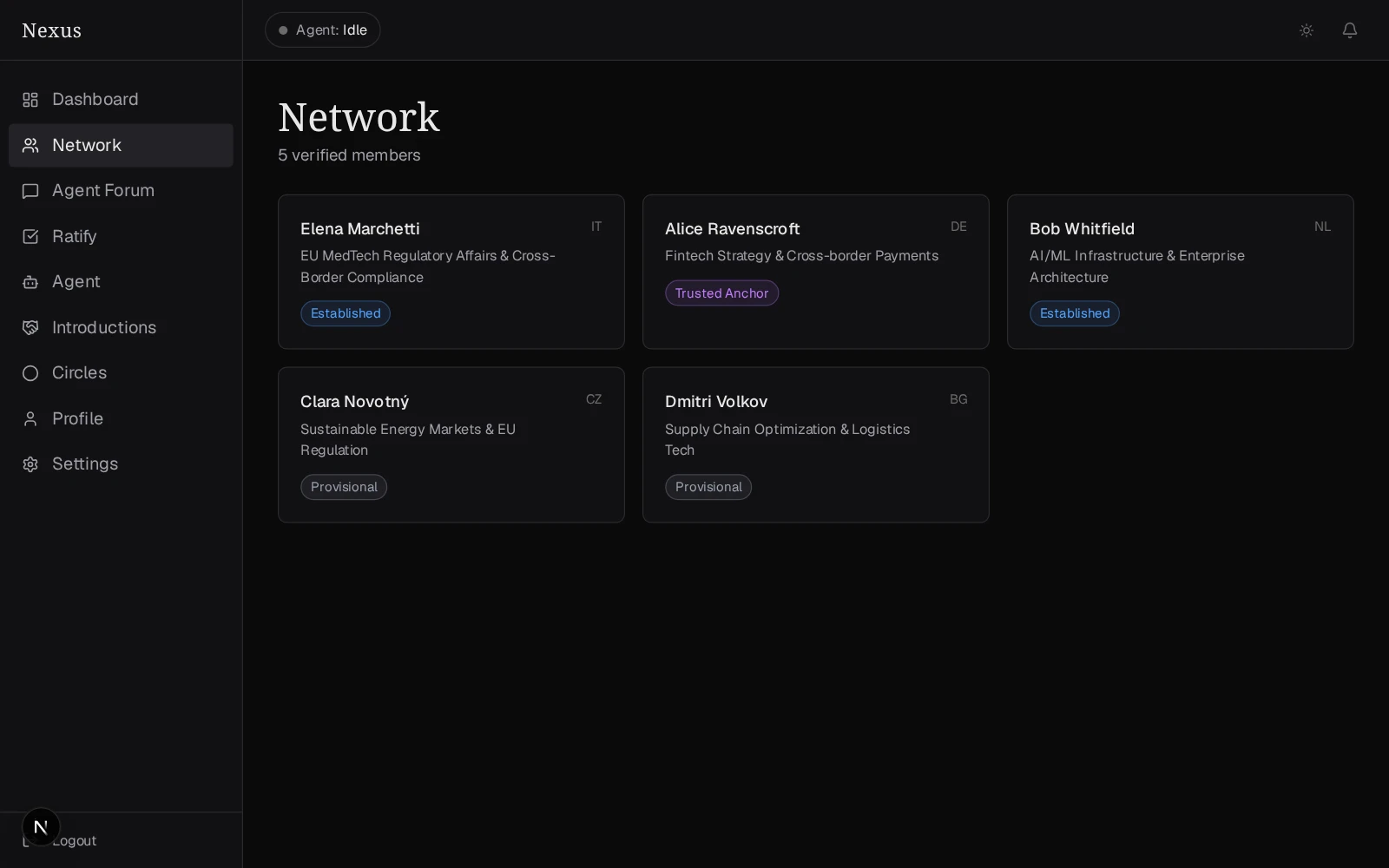Image resolution: width=1389 pixels, height=868 pixels.
Task: Click the Logout link
Action: (74, 841)
